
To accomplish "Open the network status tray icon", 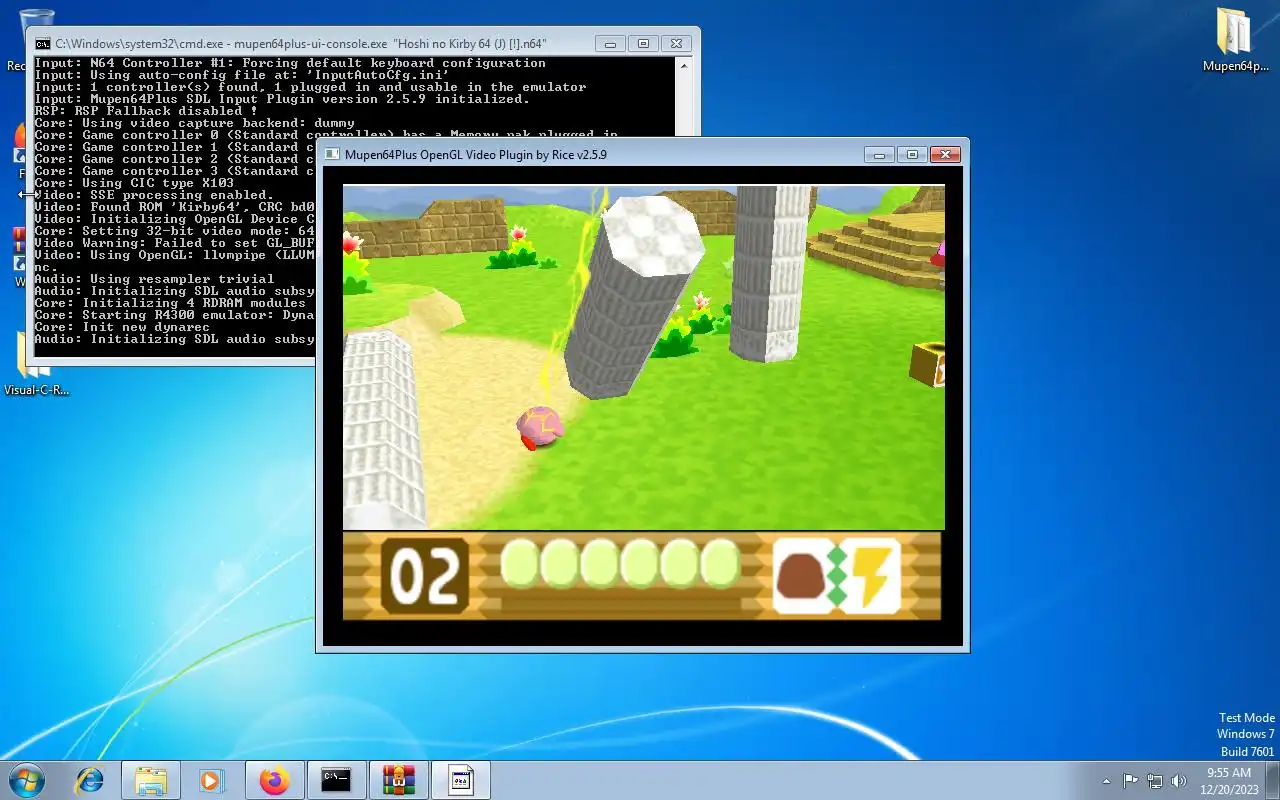I will pyautogui.click(x=1155, y=781).
